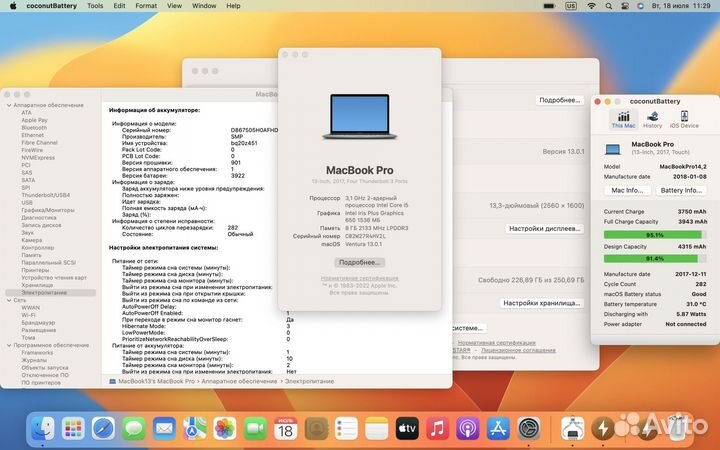Open Maps app in the Dock
Viewport: 720px width, 450px height.
tap(195, 429)
